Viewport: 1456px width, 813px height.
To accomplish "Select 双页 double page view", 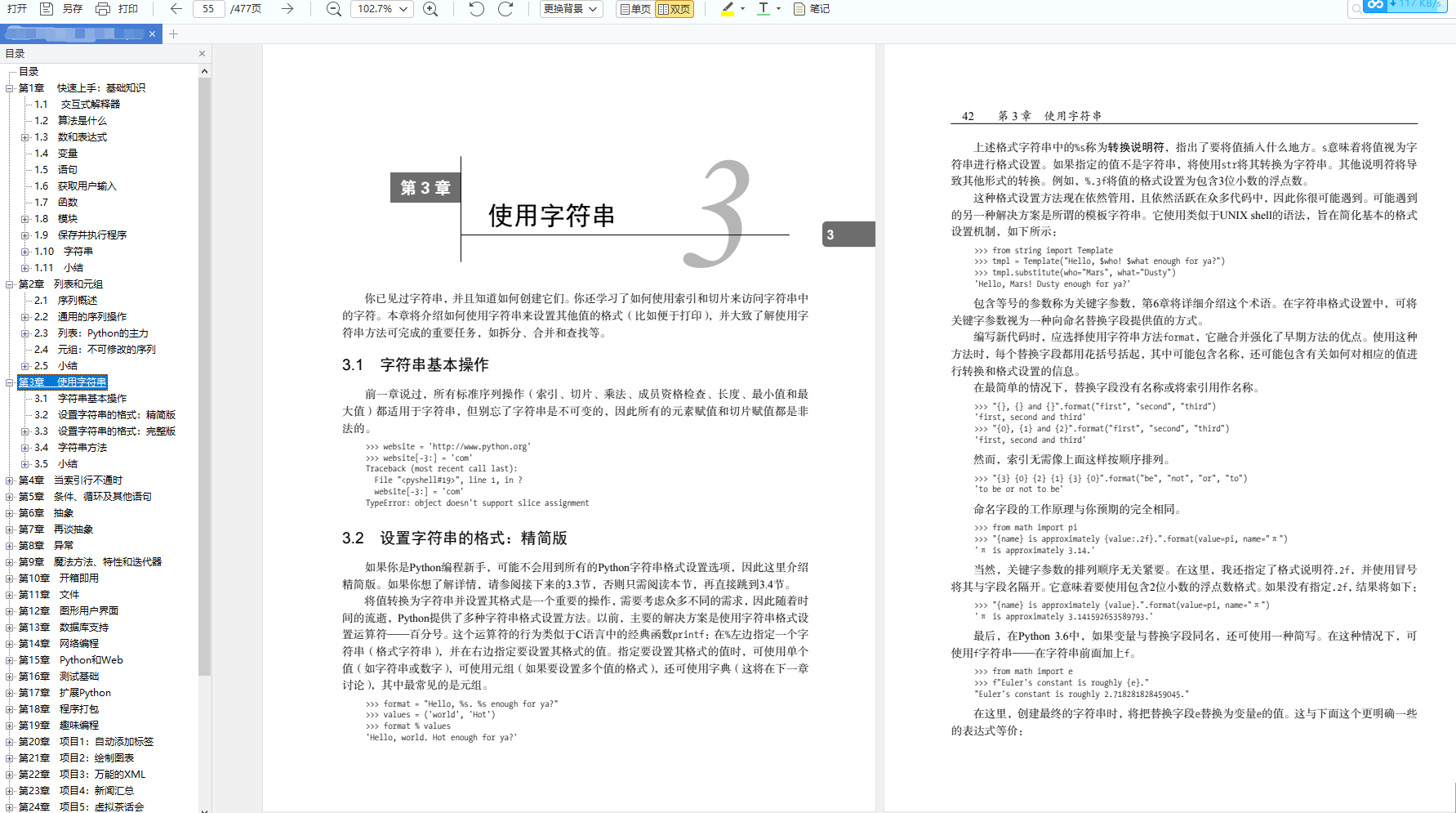I will tap(675, 9).
